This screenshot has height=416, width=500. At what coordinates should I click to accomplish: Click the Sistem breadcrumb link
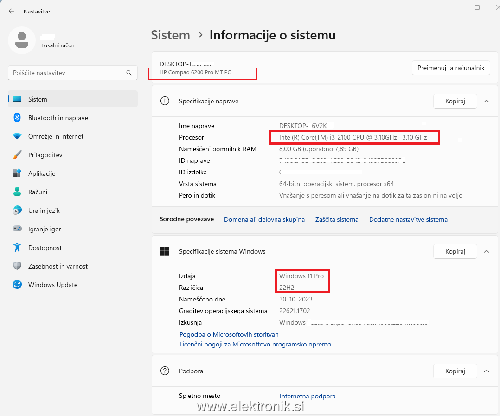(171, 35)
